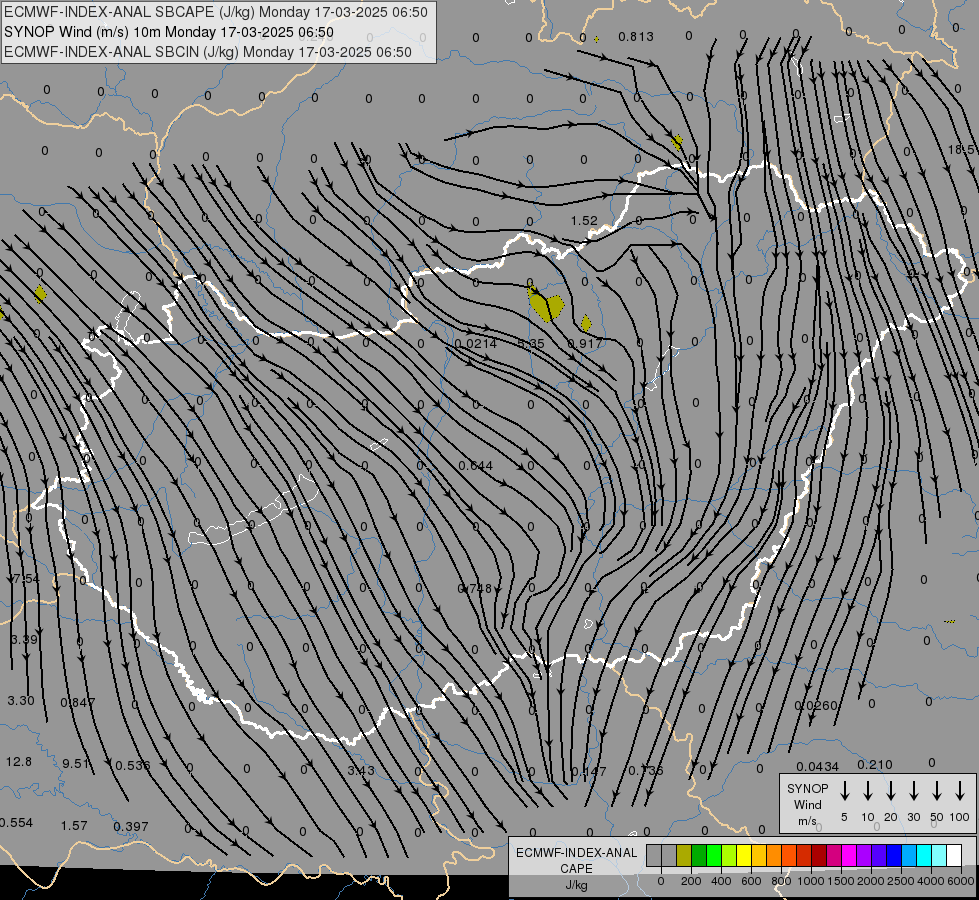Screen dimensions: 979x900
Task: Click the 50 m/s wind arrow in legend
Action: [x=937, y=791]
